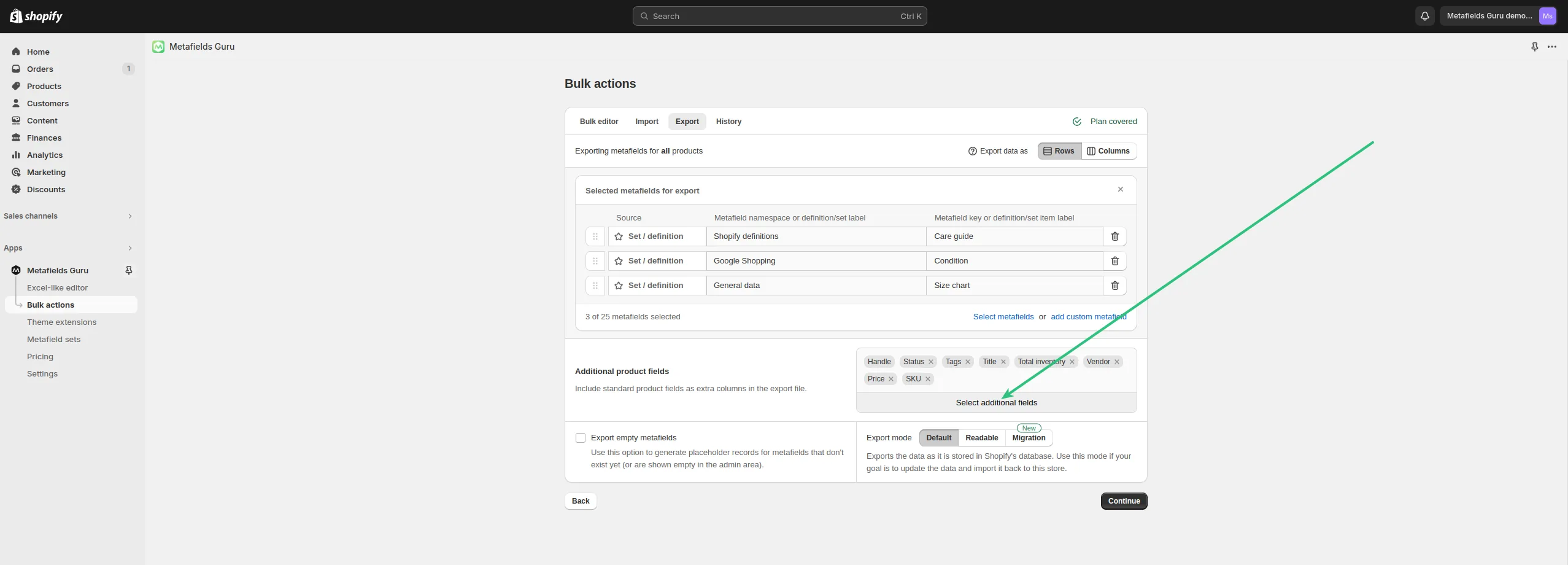Switch to the History tab
Viewport: 1568px width, 565px height.
pos(728,122)
